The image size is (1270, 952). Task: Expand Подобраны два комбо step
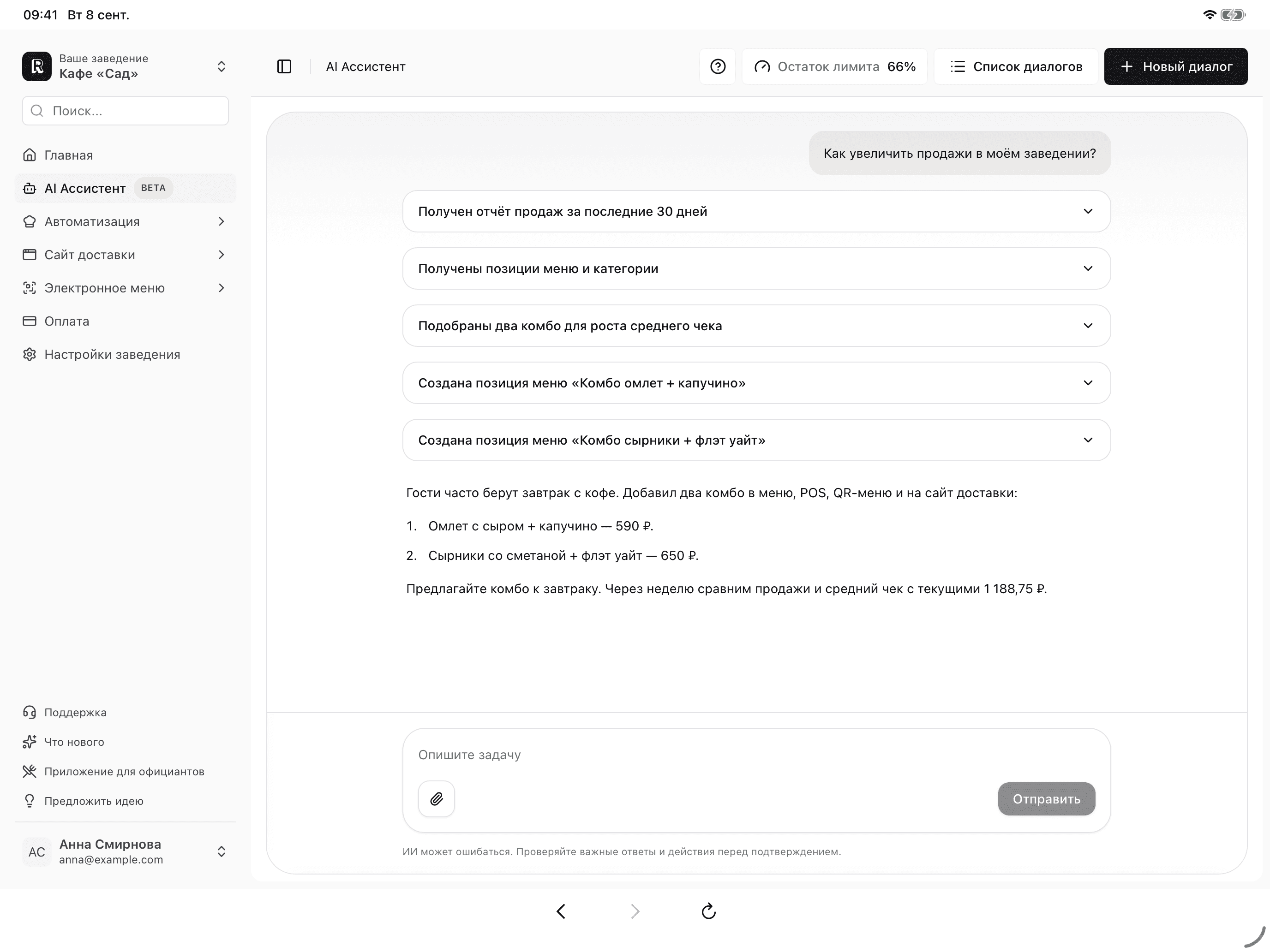coord(756,326)
